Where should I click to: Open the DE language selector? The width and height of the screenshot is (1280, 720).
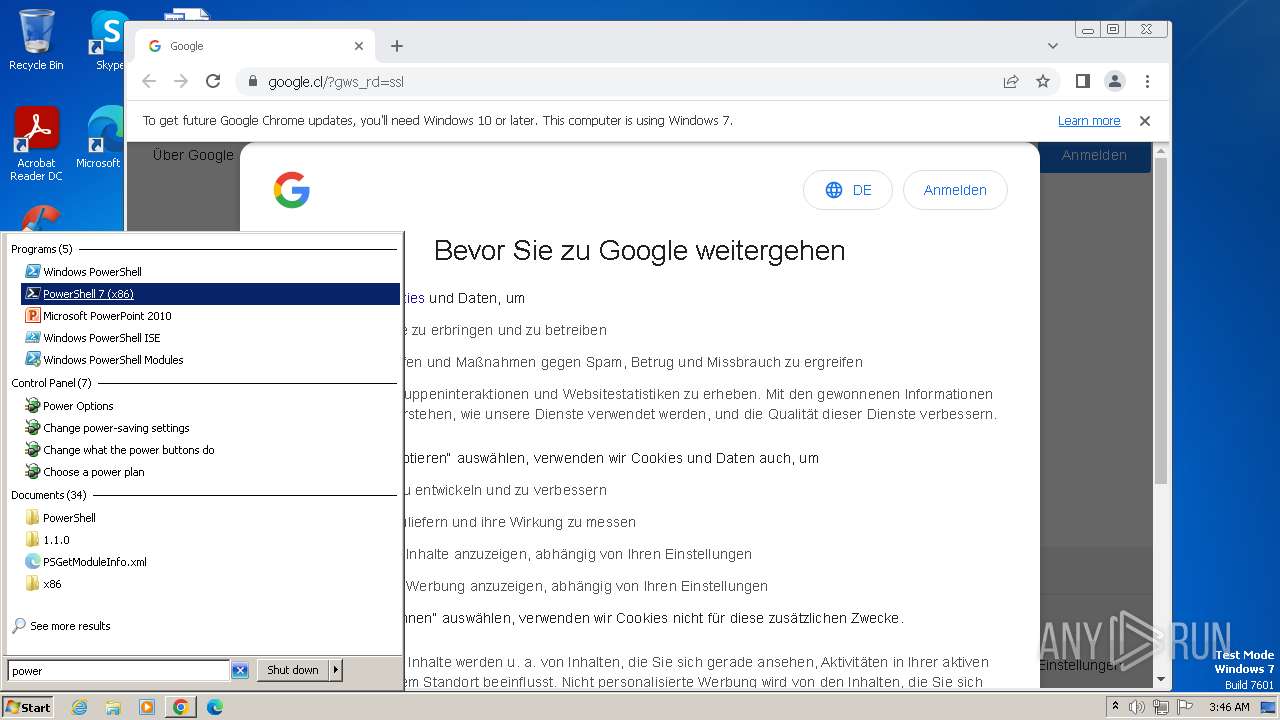tap(848, 190)
